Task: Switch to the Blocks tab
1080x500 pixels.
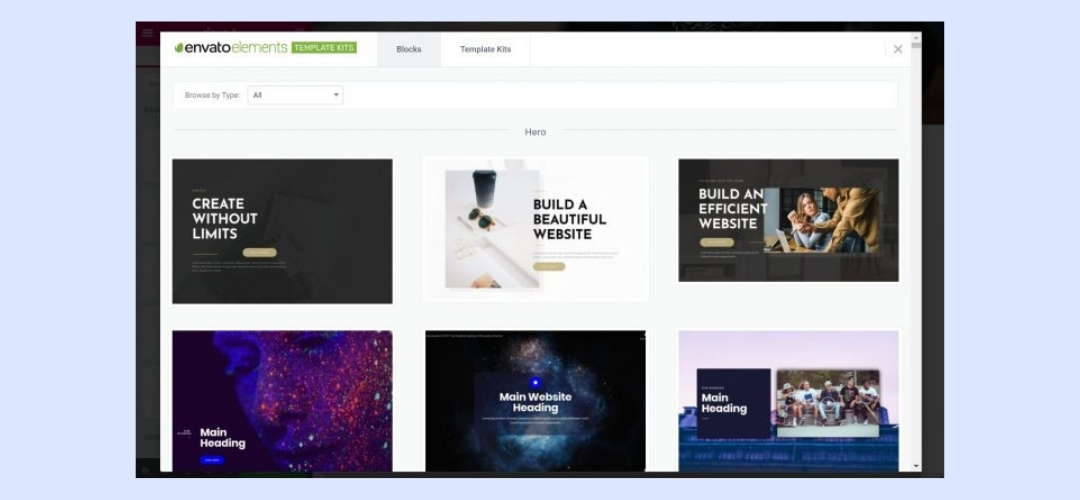Action: (x=408, y=50)
